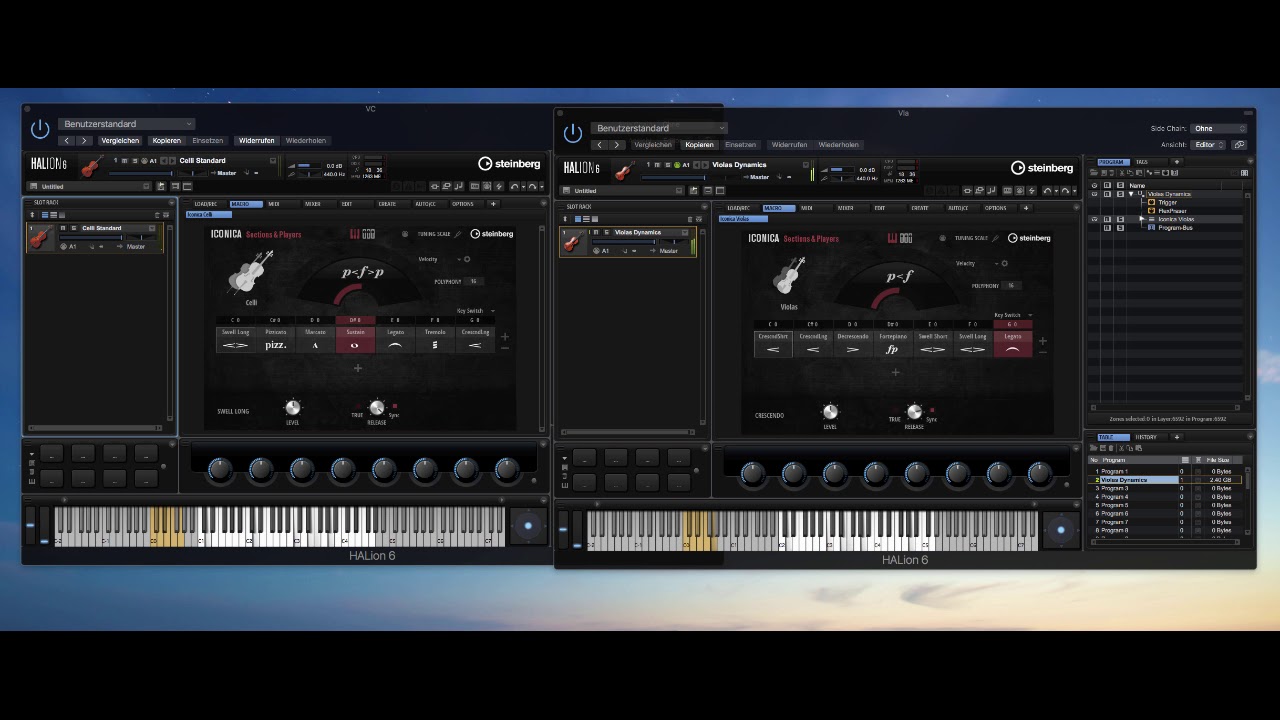Adjust RELEASE knob in Violas panel
The image size is (1280, 720).
[914, 412]
